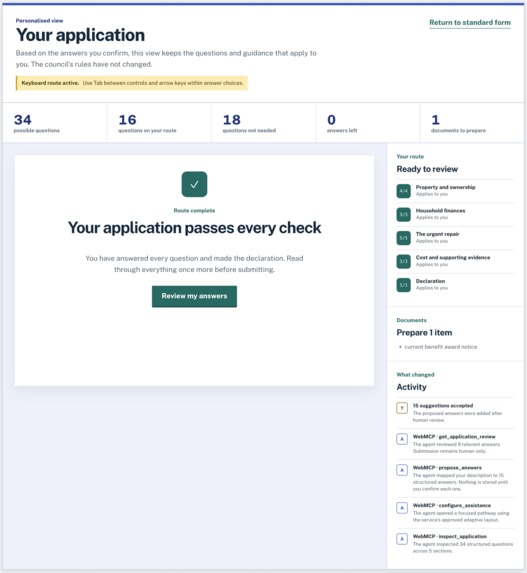Image resolution: width=527 pixels, height=573 pixels.
Task: Click the 16 questions on your route stat
Action: 159,123
